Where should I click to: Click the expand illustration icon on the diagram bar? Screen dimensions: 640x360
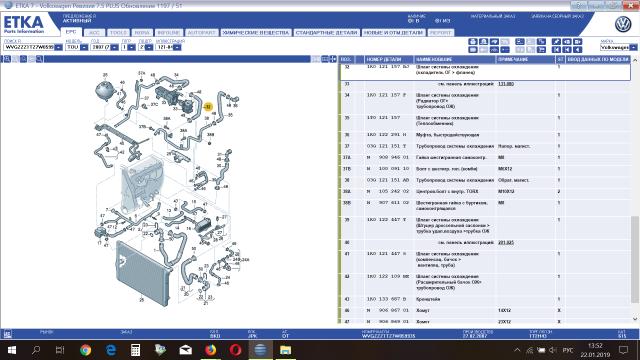(333, 59)
